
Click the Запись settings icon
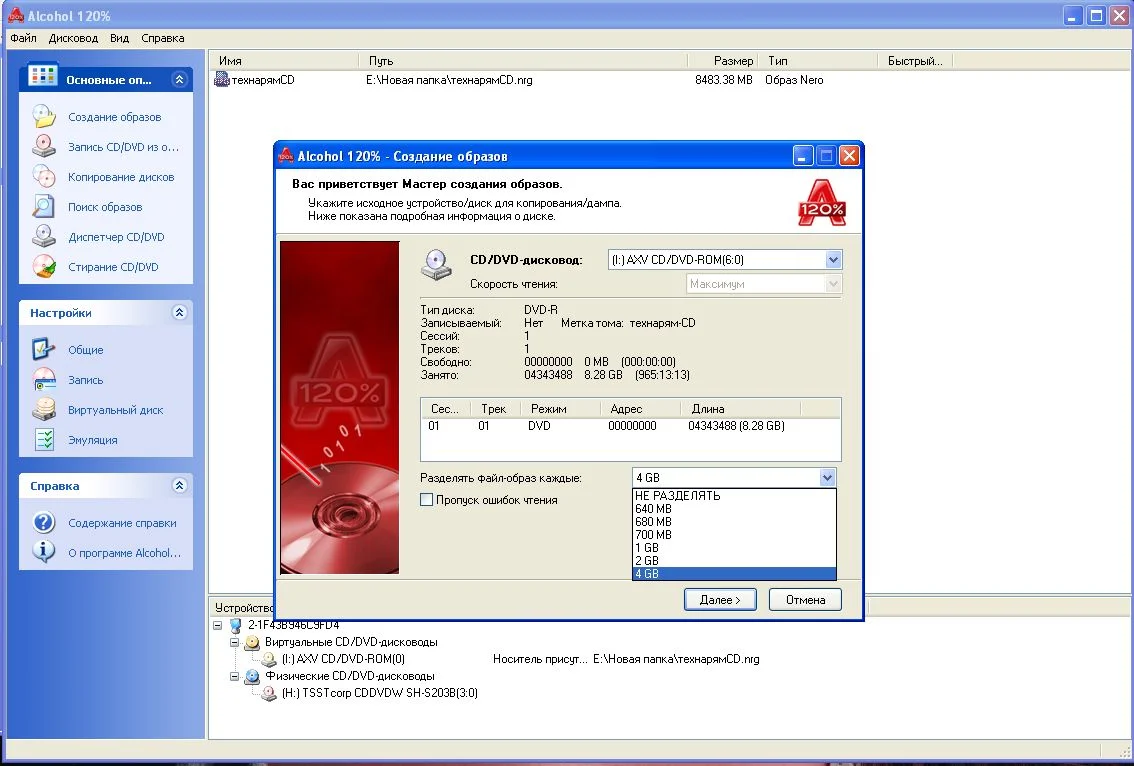(x=44, y=379)
